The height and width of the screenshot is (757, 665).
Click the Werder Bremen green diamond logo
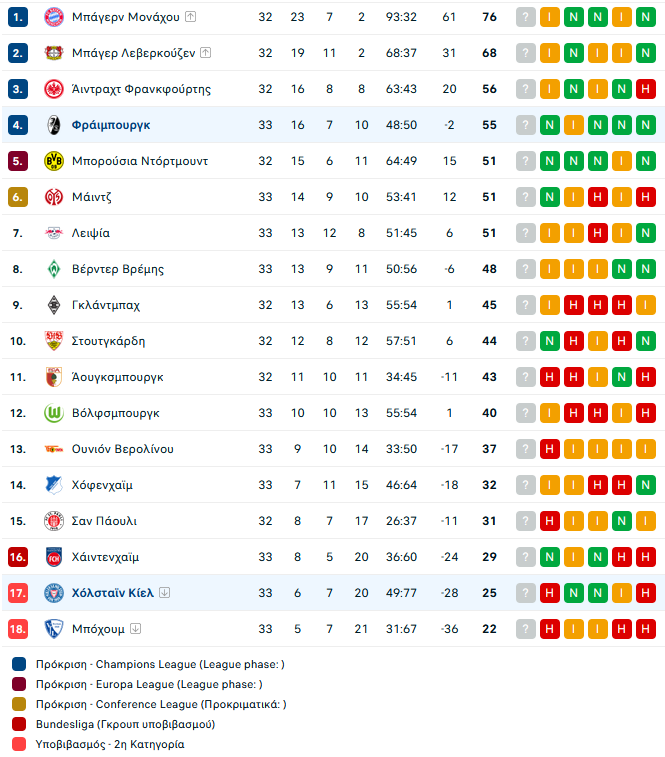pos(54,269)
